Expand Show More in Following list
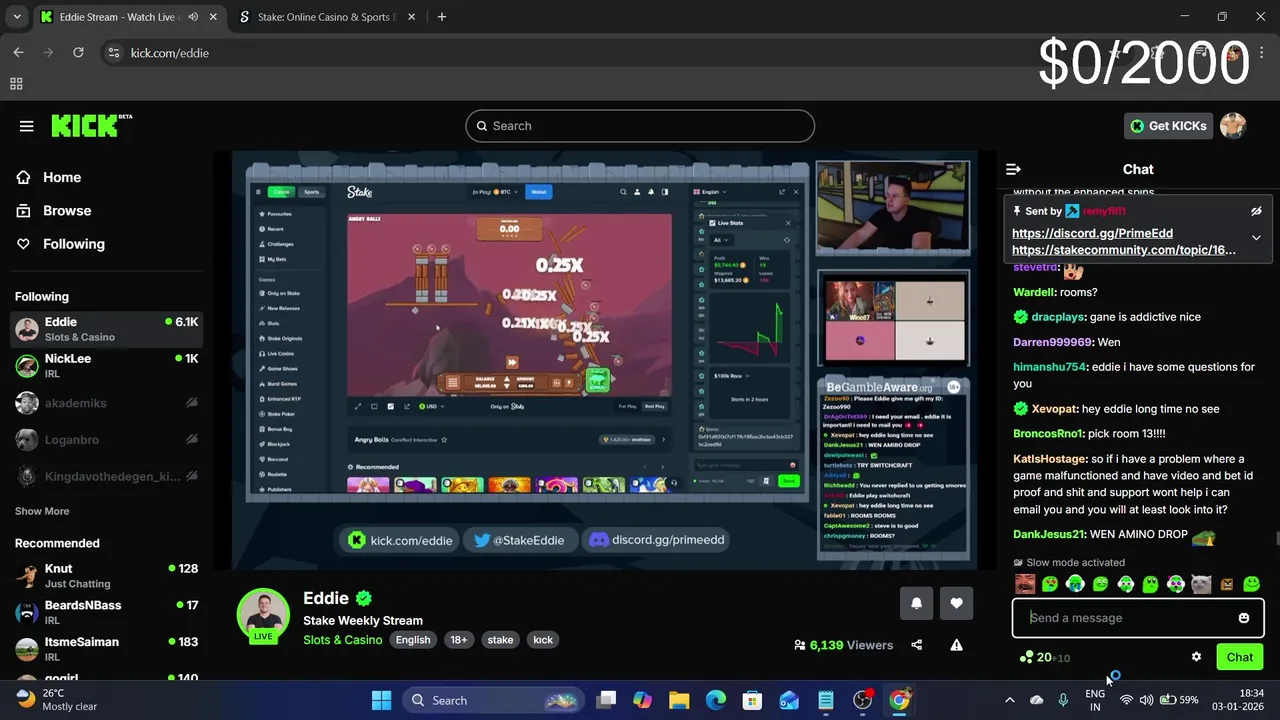Screen dimensions: 1280x720 coord(42,511)
